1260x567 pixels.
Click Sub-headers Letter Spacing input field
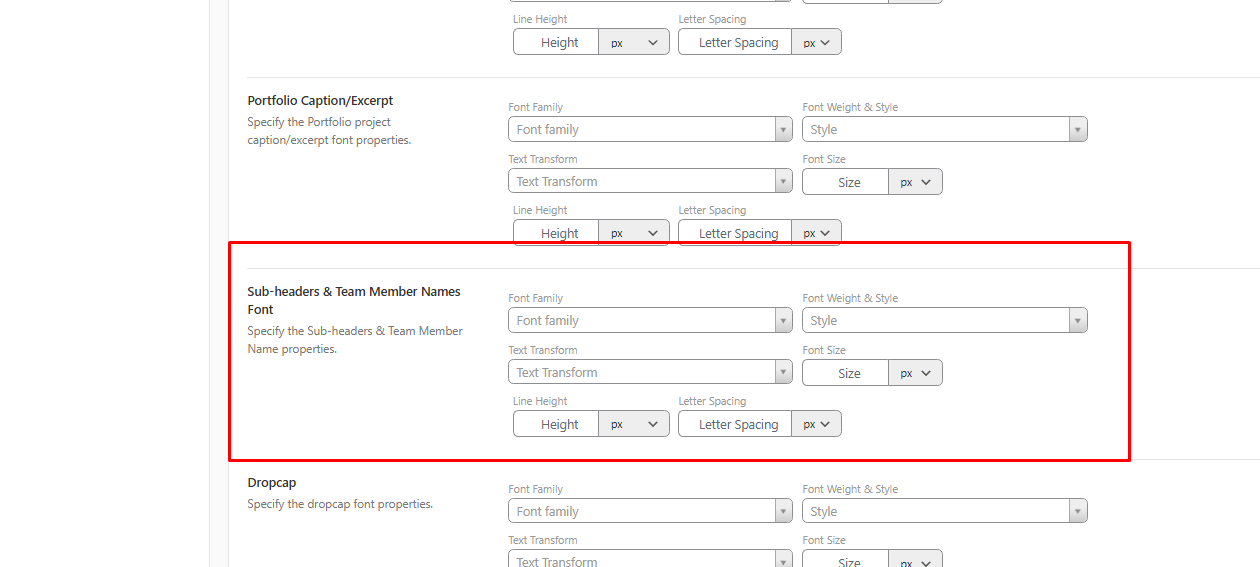pos(736,424)
